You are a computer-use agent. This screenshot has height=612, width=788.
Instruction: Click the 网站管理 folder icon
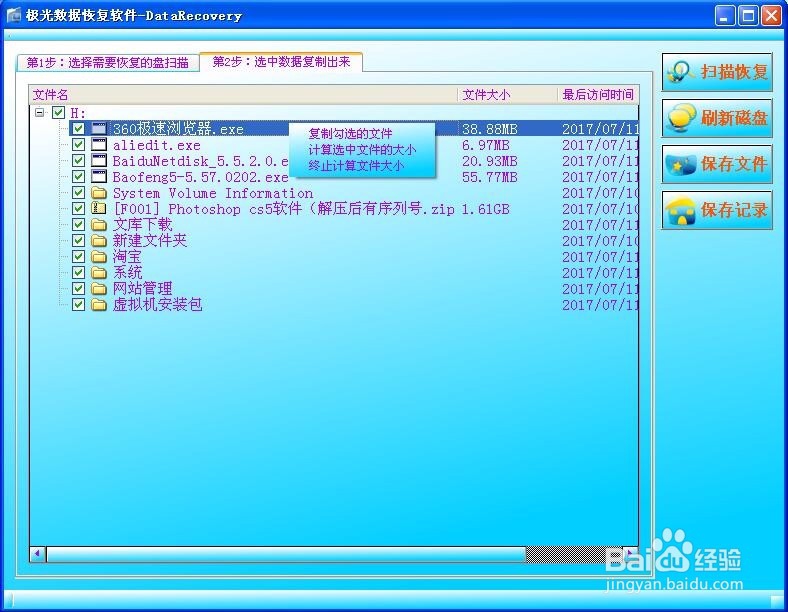coord(99,288)
